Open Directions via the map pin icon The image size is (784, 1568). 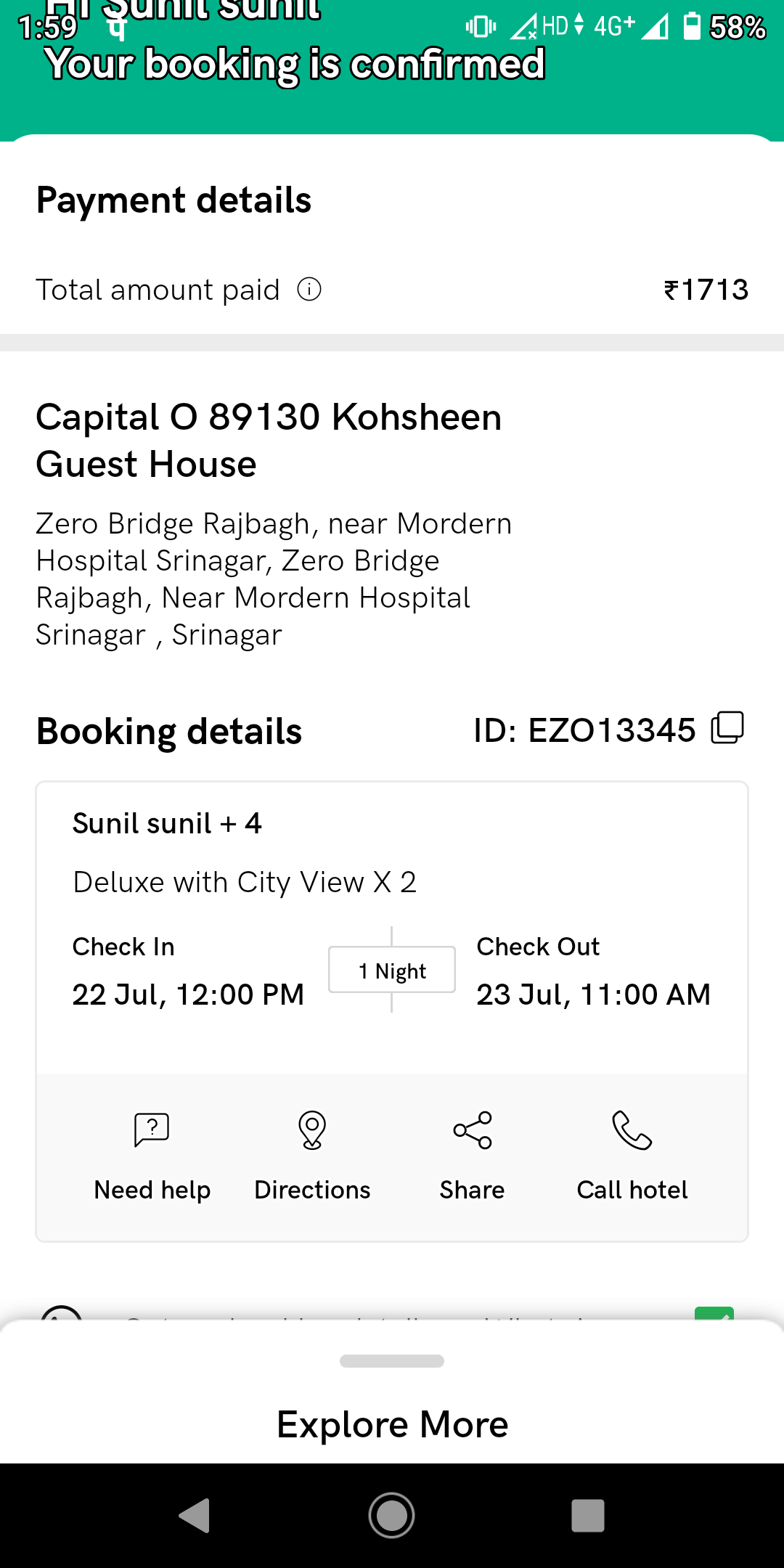[x=312, y=1130]
